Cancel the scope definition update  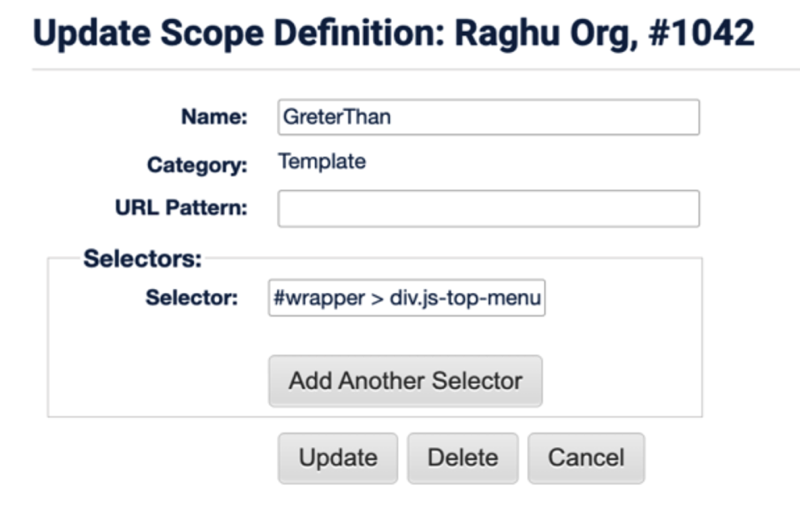[x=586, y=458]
